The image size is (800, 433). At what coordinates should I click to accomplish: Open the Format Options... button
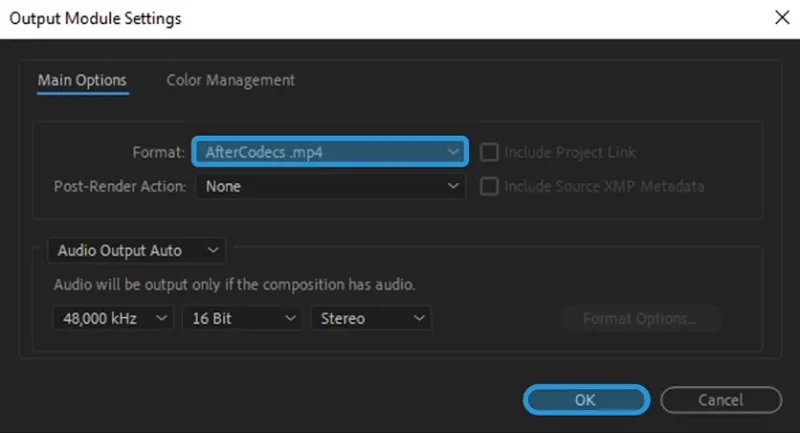click(640, 319)
